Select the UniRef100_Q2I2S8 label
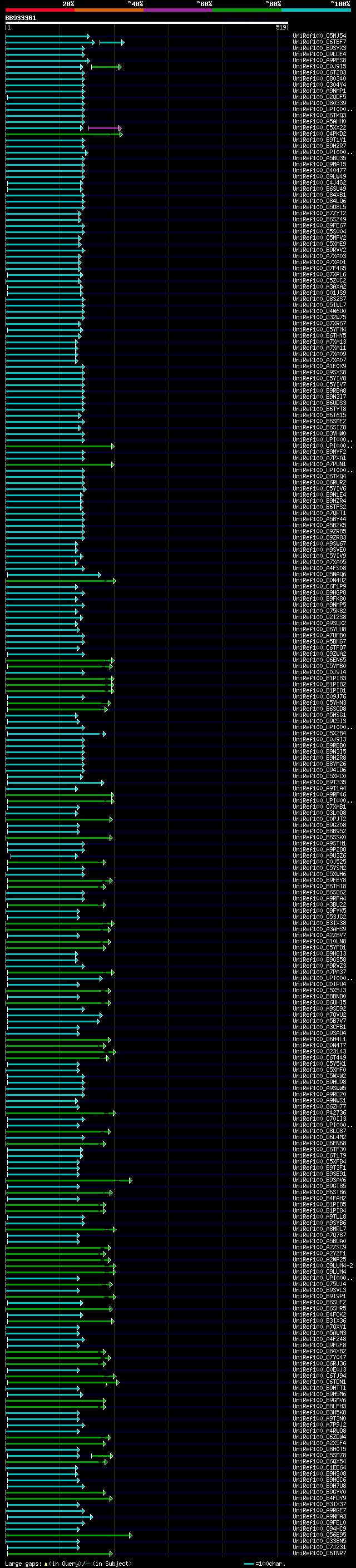The width and height of the screenshot is (356, 1568). pyautogui.click(x=319, y=617)
